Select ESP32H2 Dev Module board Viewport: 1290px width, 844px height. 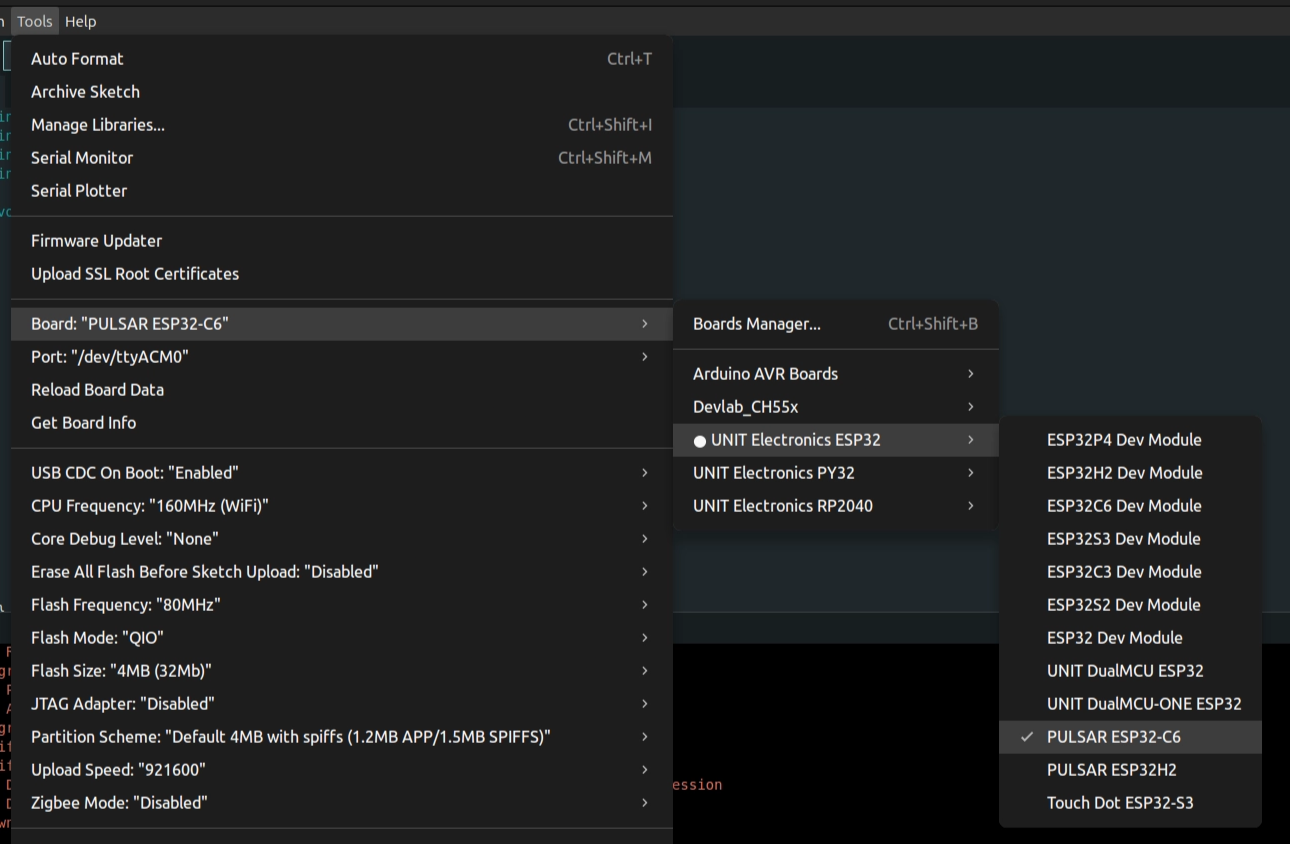pos(1130,473)
